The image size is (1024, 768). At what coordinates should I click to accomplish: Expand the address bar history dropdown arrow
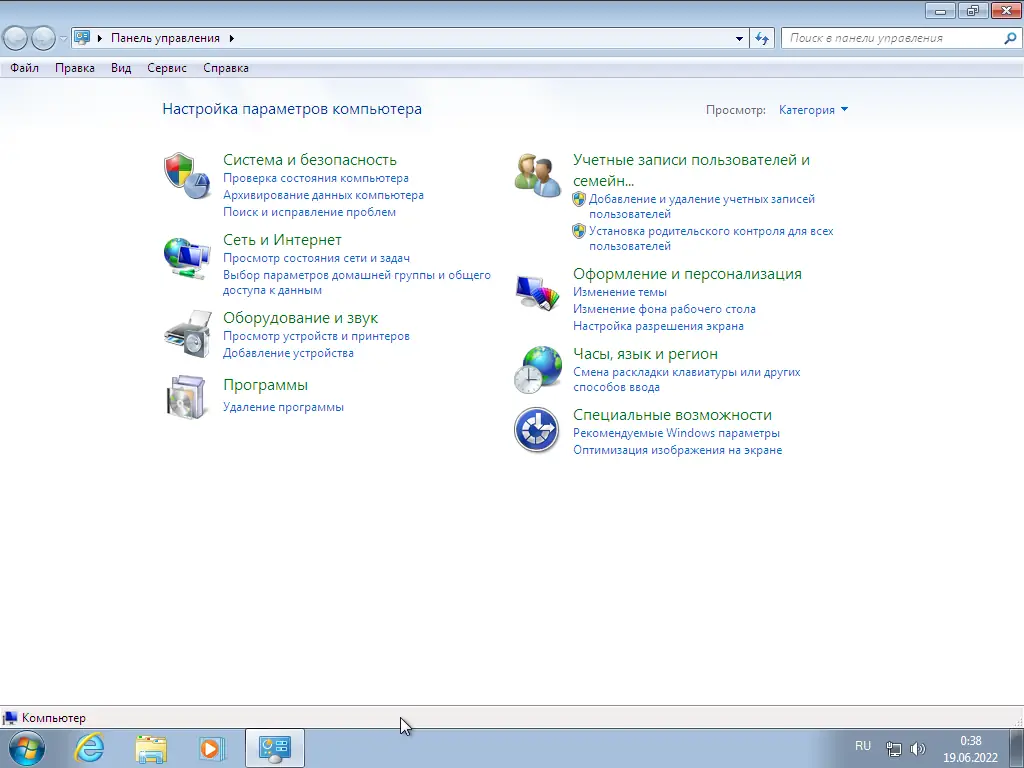[x=739, y=39]
